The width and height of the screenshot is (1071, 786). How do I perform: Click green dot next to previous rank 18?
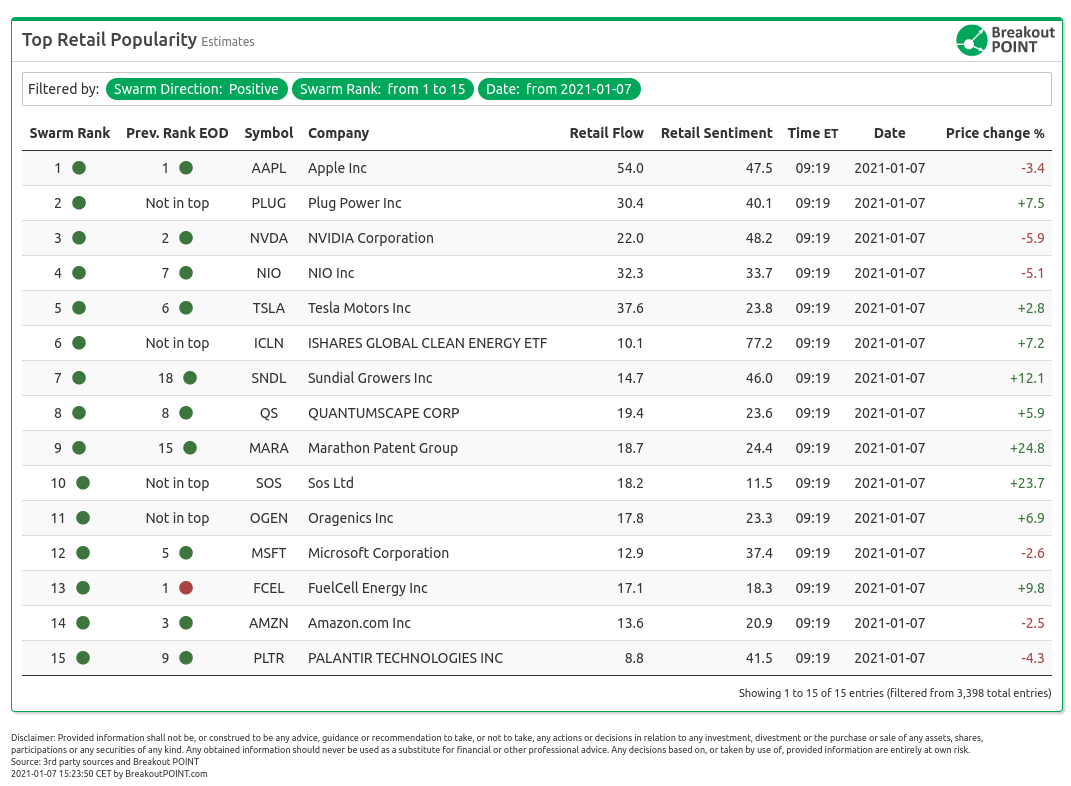tap(190, 378)
